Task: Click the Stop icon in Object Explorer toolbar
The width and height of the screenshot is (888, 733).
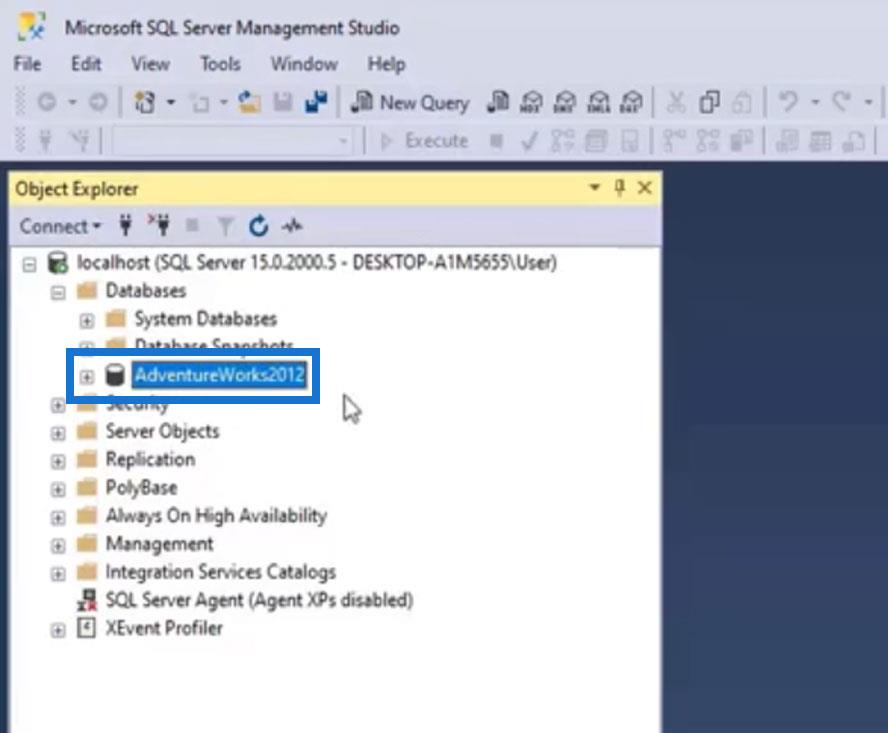Action: (x=193, y=226)
